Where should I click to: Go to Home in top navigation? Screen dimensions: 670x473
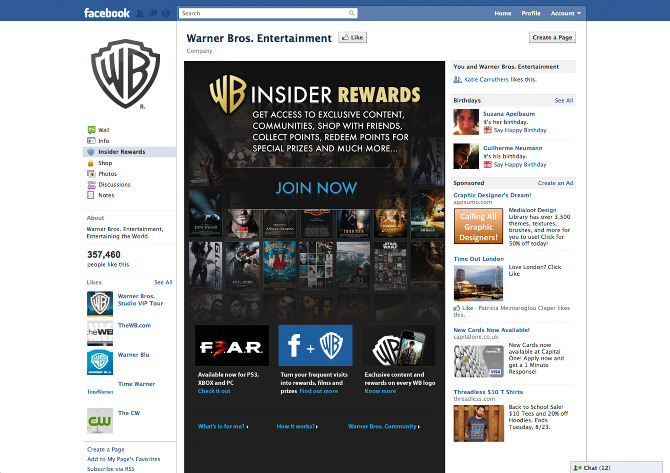pyautogui.click(x=503, y=13)
